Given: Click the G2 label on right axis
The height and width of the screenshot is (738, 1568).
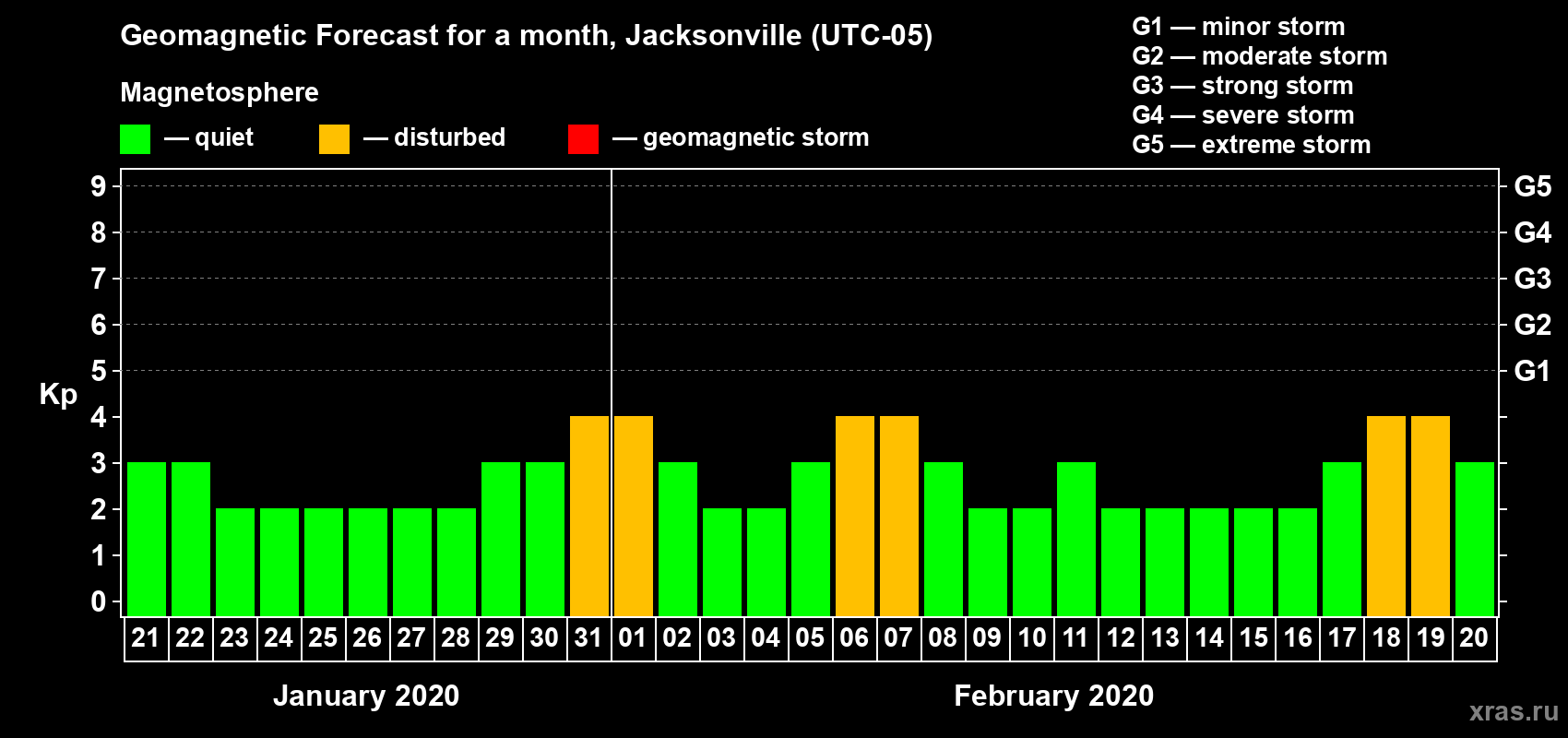Looking at the screenshot, I should (1532, 325).
